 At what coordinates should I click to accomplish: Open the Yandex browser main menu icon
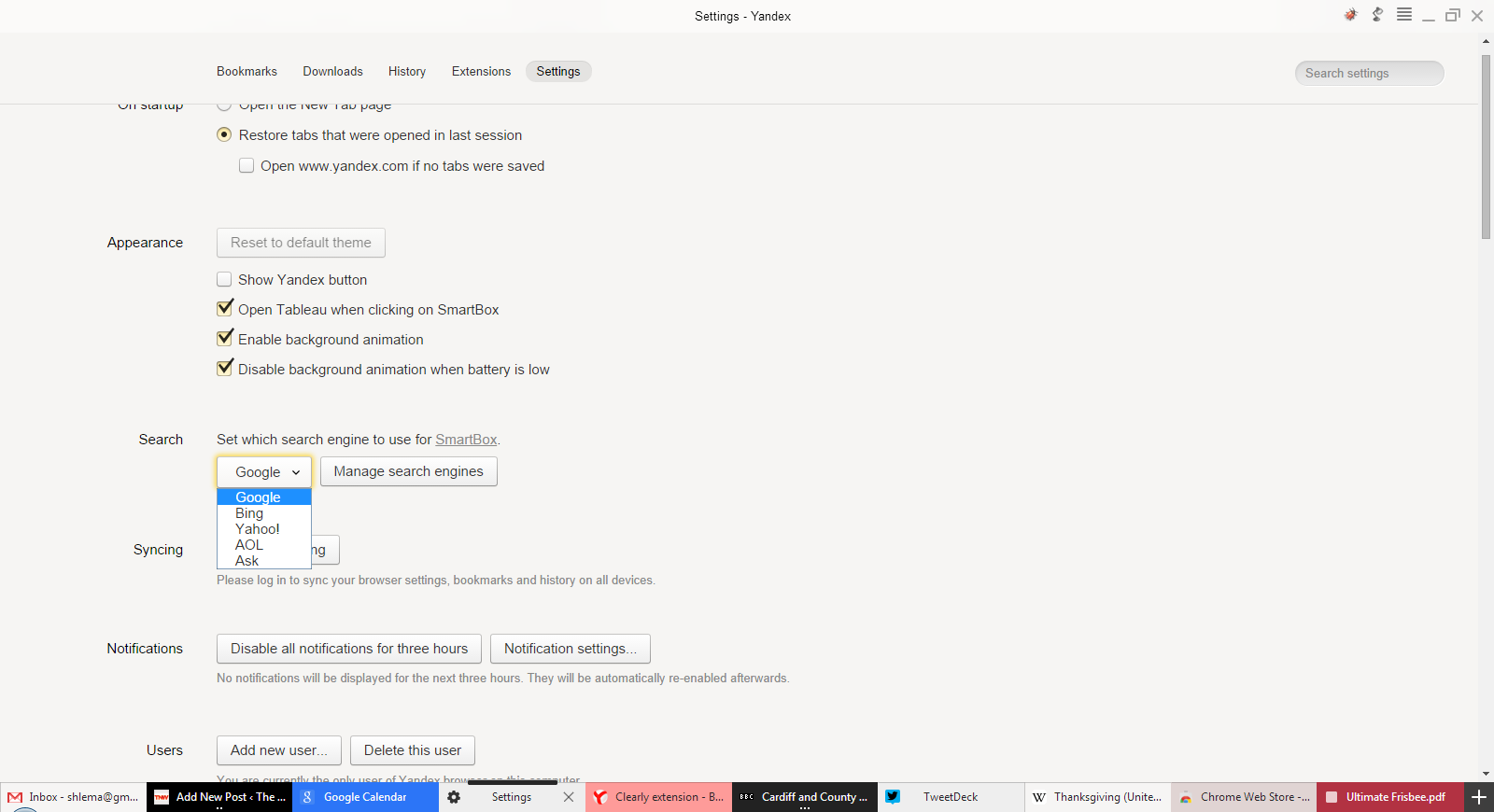(x=1404, y=14)
